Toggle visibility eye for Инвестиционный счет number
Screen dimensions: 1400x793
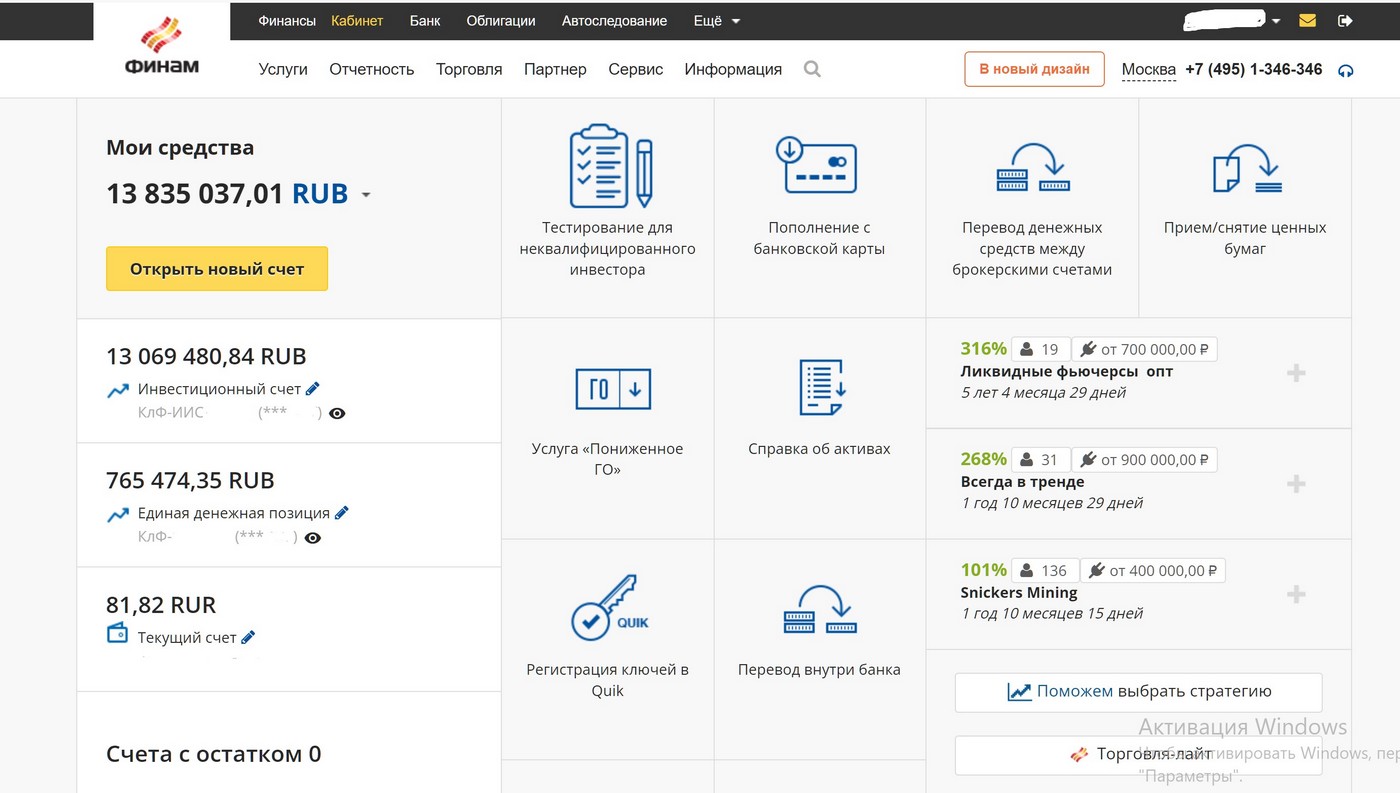[x=337, y=413]
